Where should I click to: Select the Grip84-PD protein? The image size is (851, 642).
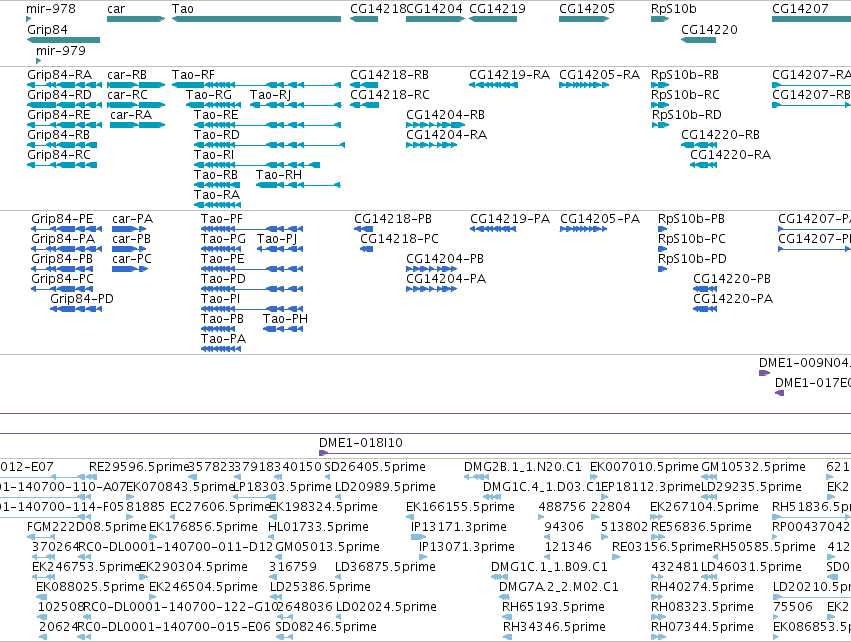click(76, 309)
